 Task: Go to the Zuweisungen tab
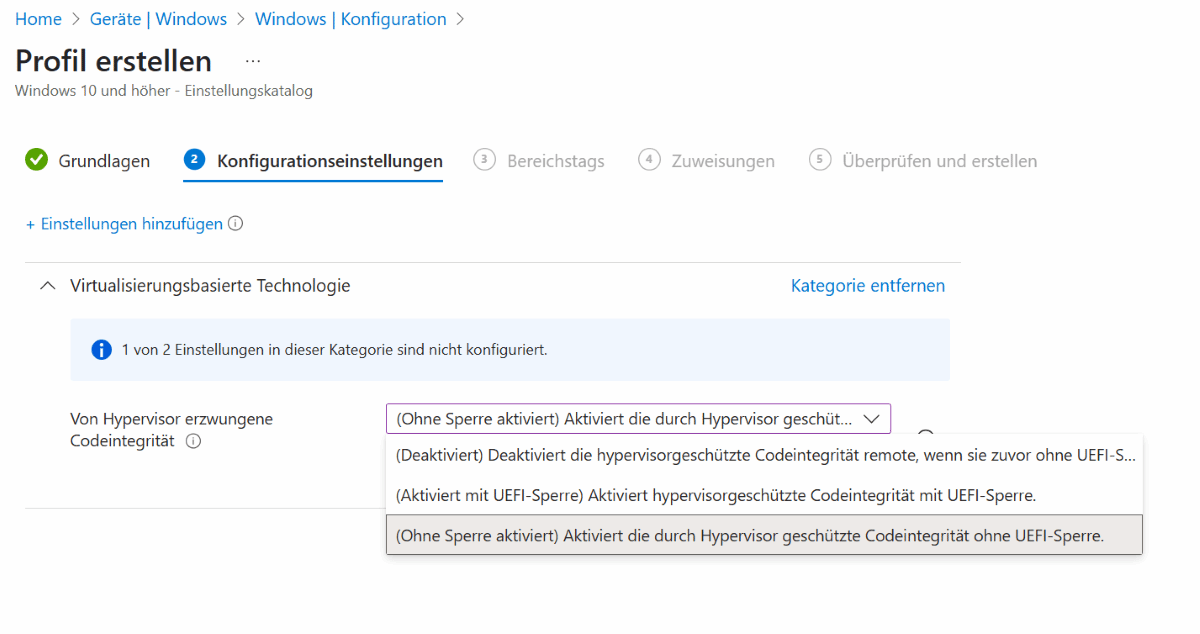722,161
